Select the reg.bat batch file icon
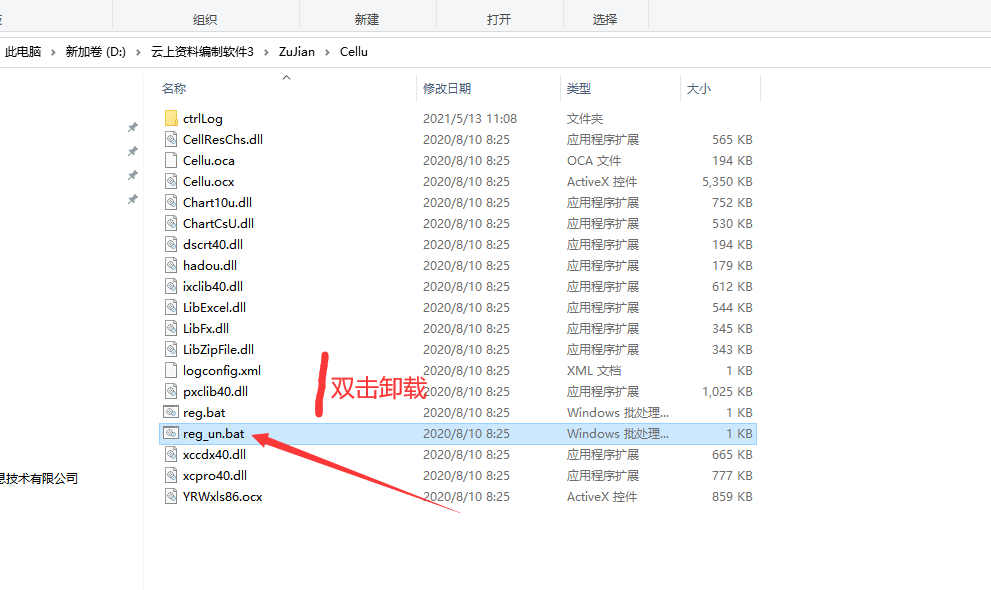 point(171,413)
